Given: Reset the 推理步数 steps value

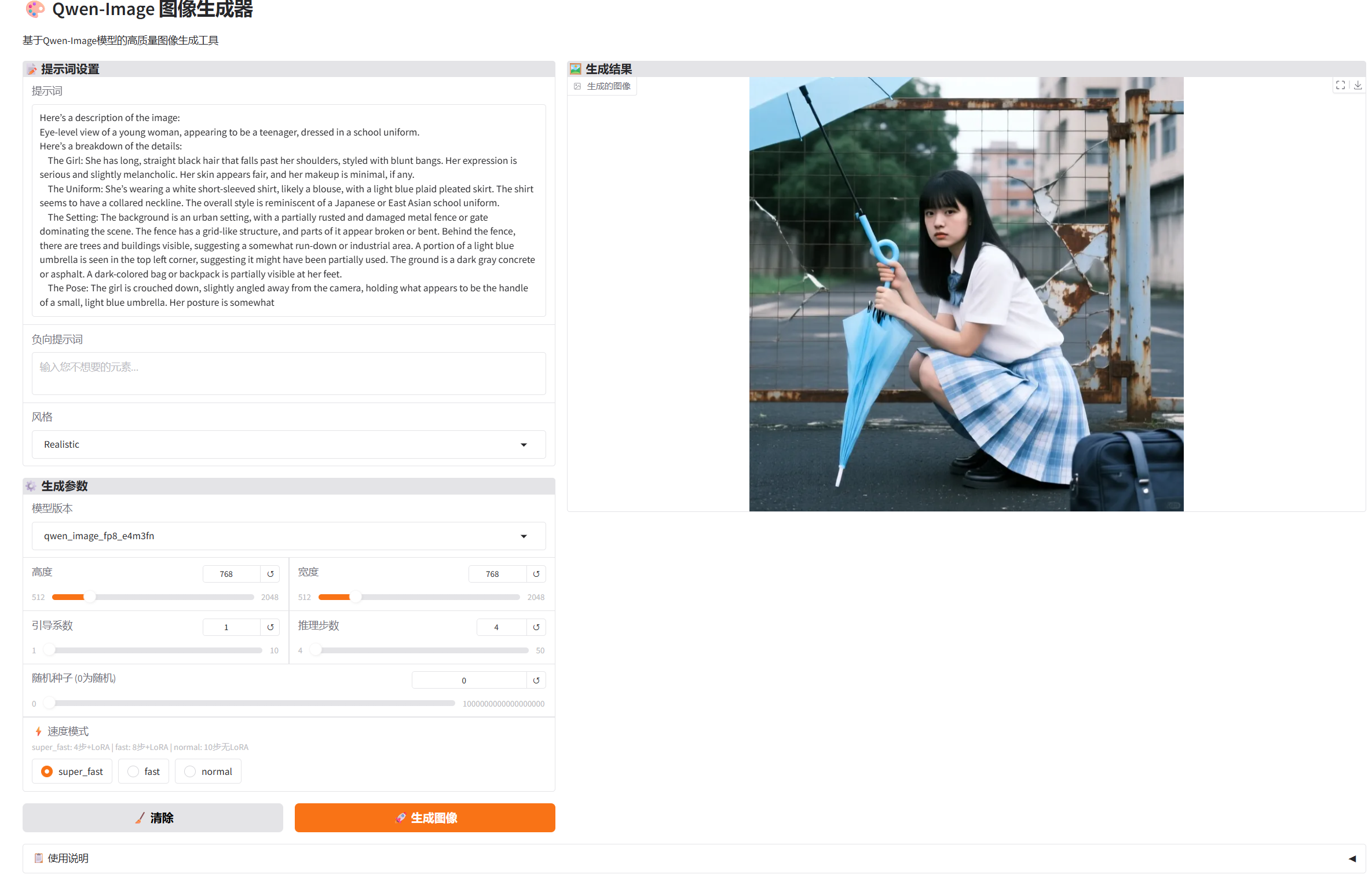Looking at the screenshot, I should coord(536,627).
